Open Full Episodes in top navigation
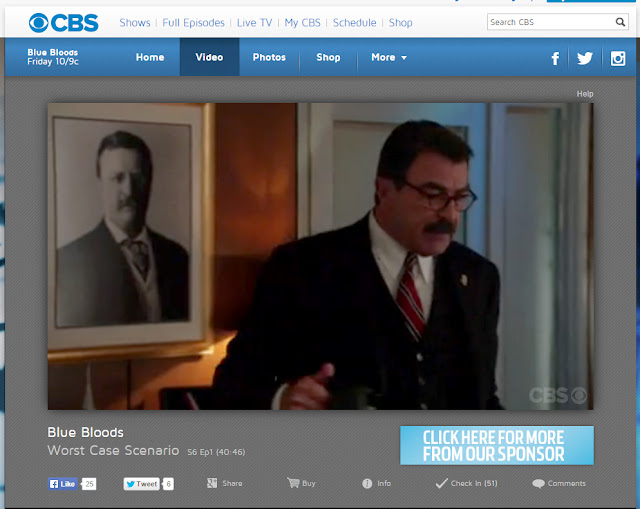640x509 pixels. point(193,22)
